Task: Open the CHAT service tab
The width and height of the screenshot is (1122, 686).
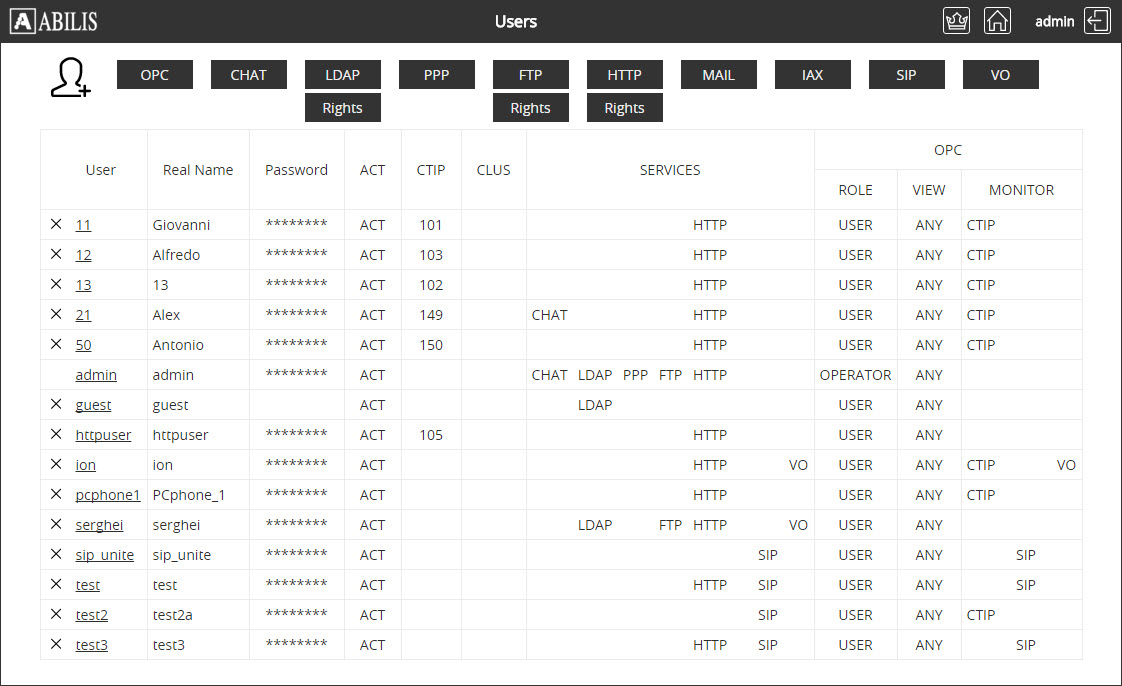Action: 249,75
